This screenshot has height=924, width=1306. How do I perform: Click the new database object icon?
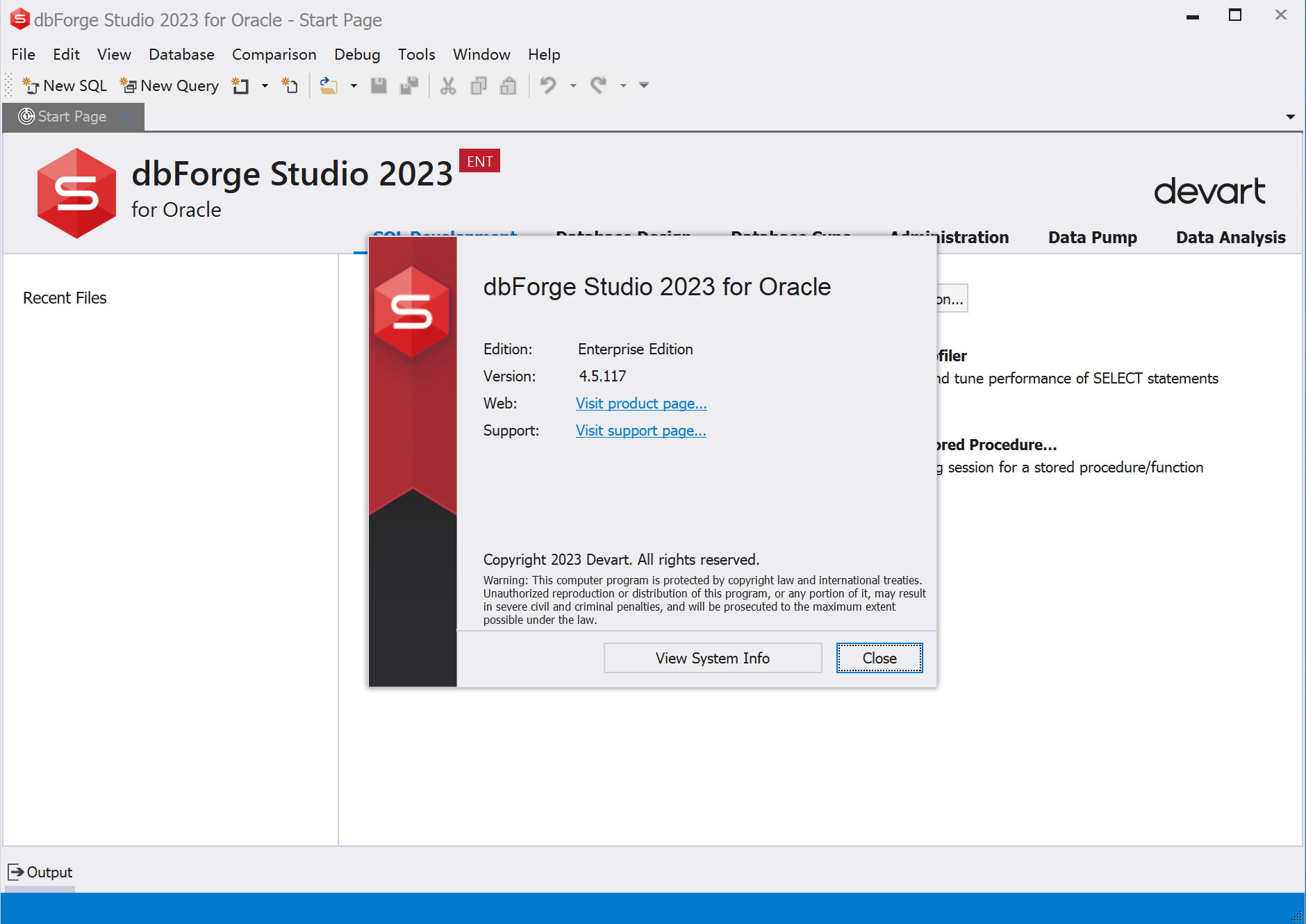pos(240,85)
